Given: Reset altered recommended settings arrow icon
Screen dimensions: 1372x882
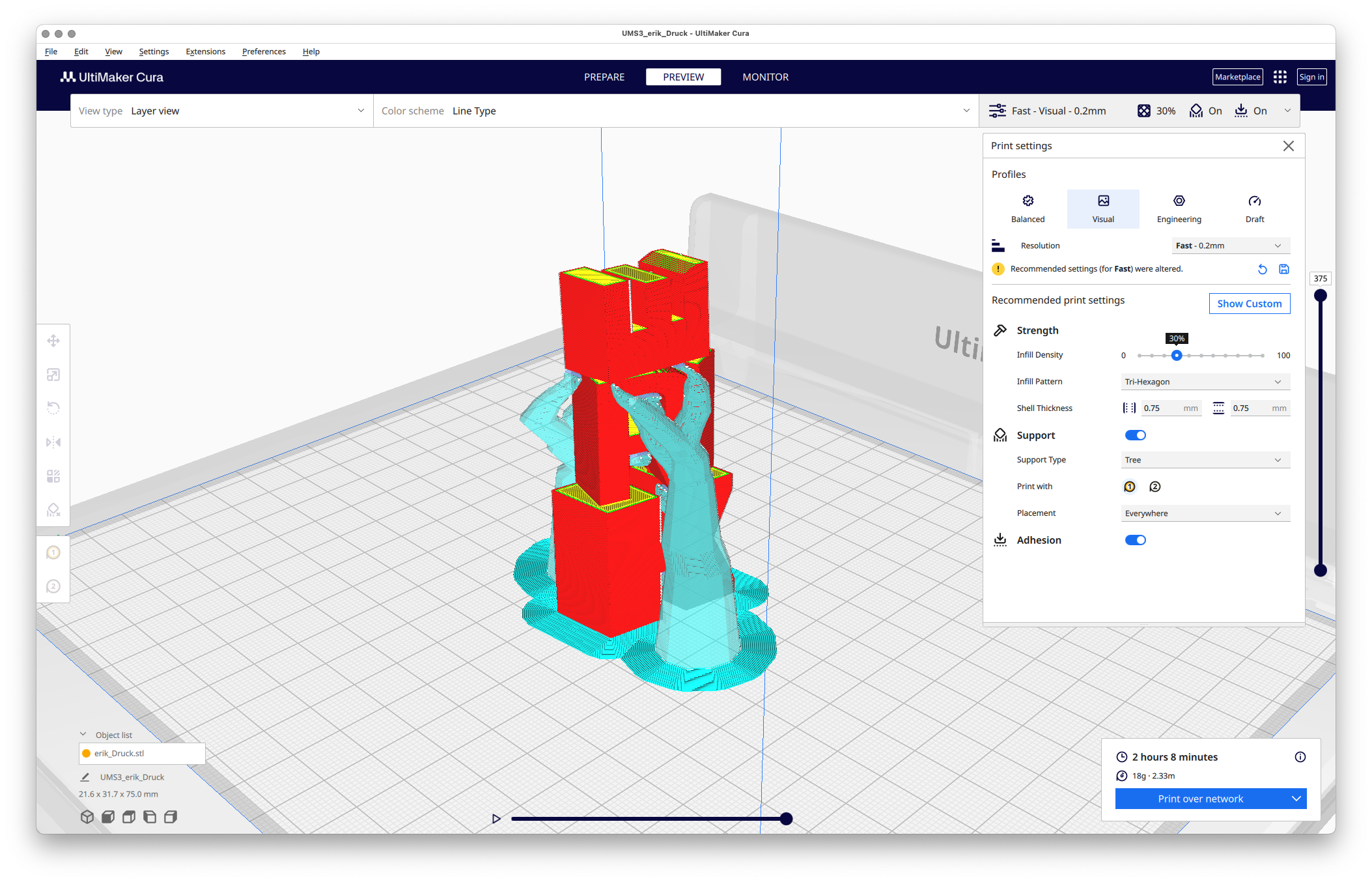Looking at the screenshot, I should click(x=1263, y=269).
